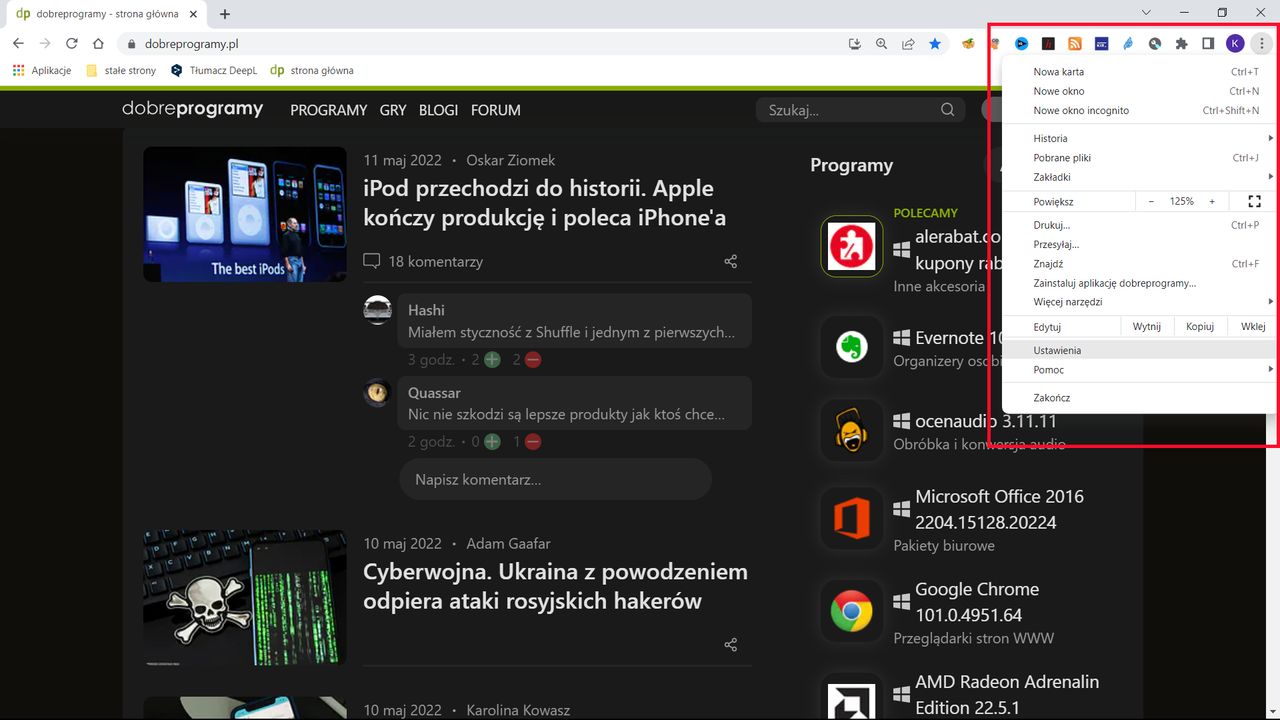Click the screen-capture download icon in address bar
The height and width of the screenshot is (720, 1280).
pos(854,43)
